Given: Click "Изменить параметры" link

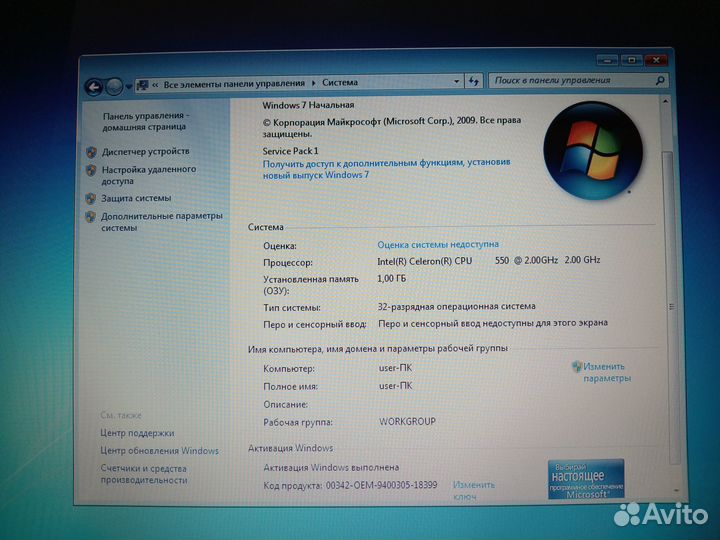Looking at the screenshot, I should [607, 372].
